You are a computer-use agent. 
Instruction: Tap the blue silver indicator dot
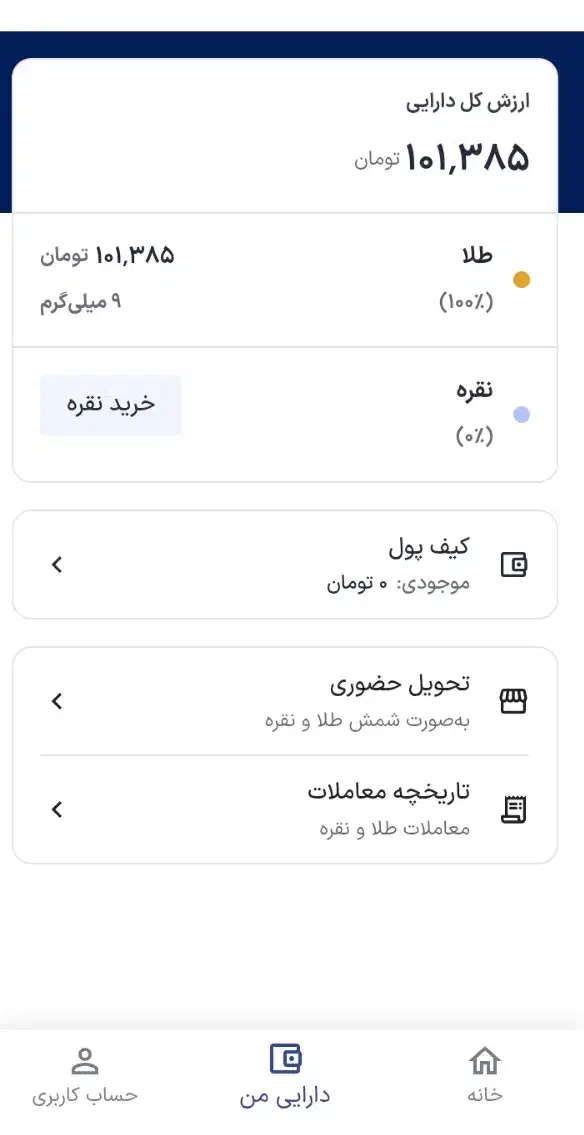(522, 414)
